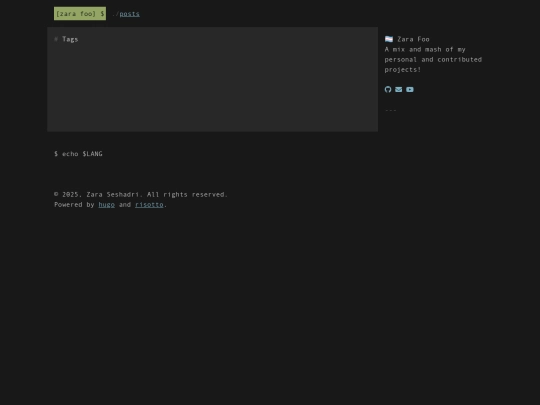This screenshot has height=405, width=540.
Task: Click the "Powered by" footer text
Action: (74, 205)
